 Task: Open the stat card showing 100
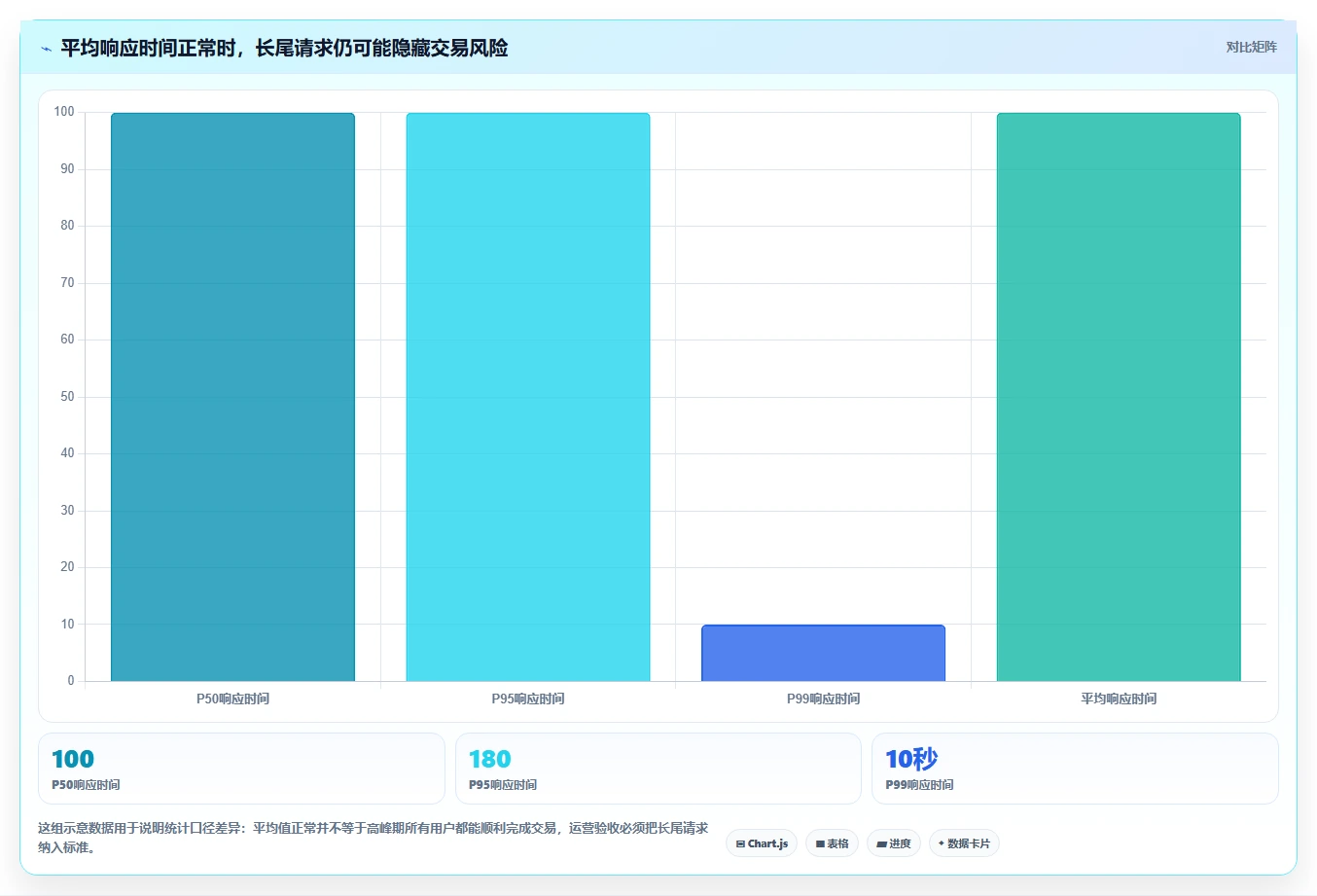241,769
